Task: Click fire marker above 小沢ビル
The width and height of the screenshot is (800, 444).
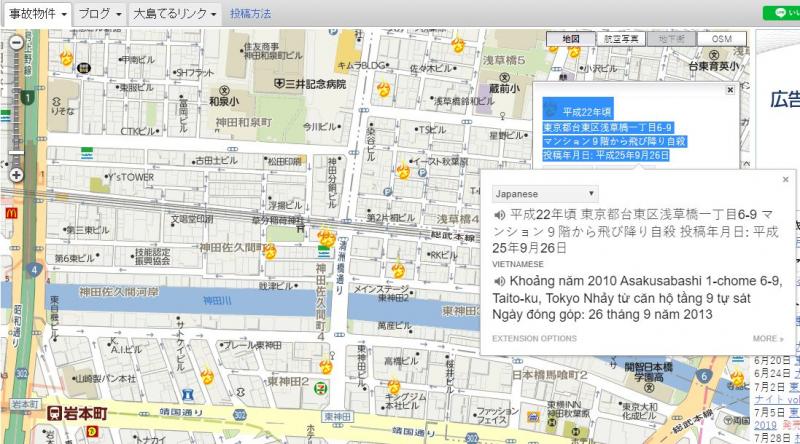Action: [574, 51]
